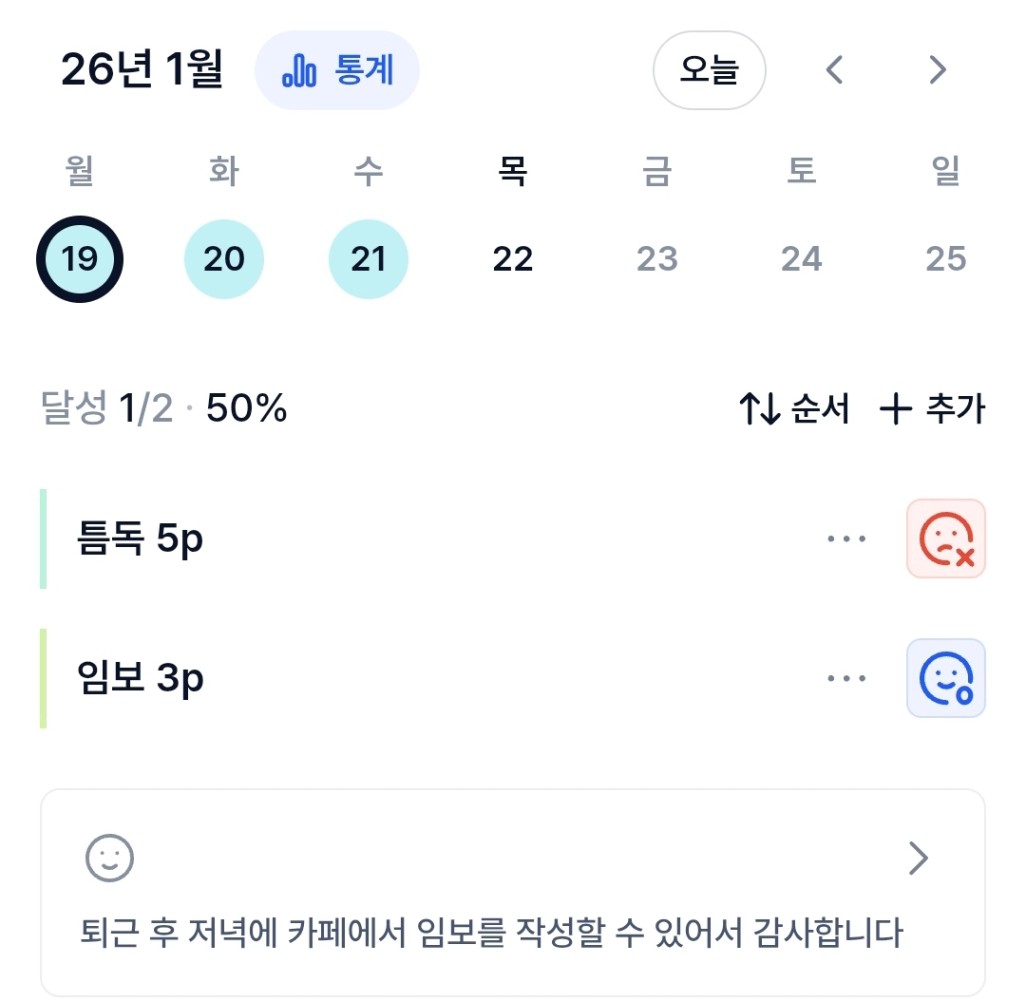The image size is (1026, 1001).
Task: Expand the gratitude note with right chevron
Action: [918, 858]
